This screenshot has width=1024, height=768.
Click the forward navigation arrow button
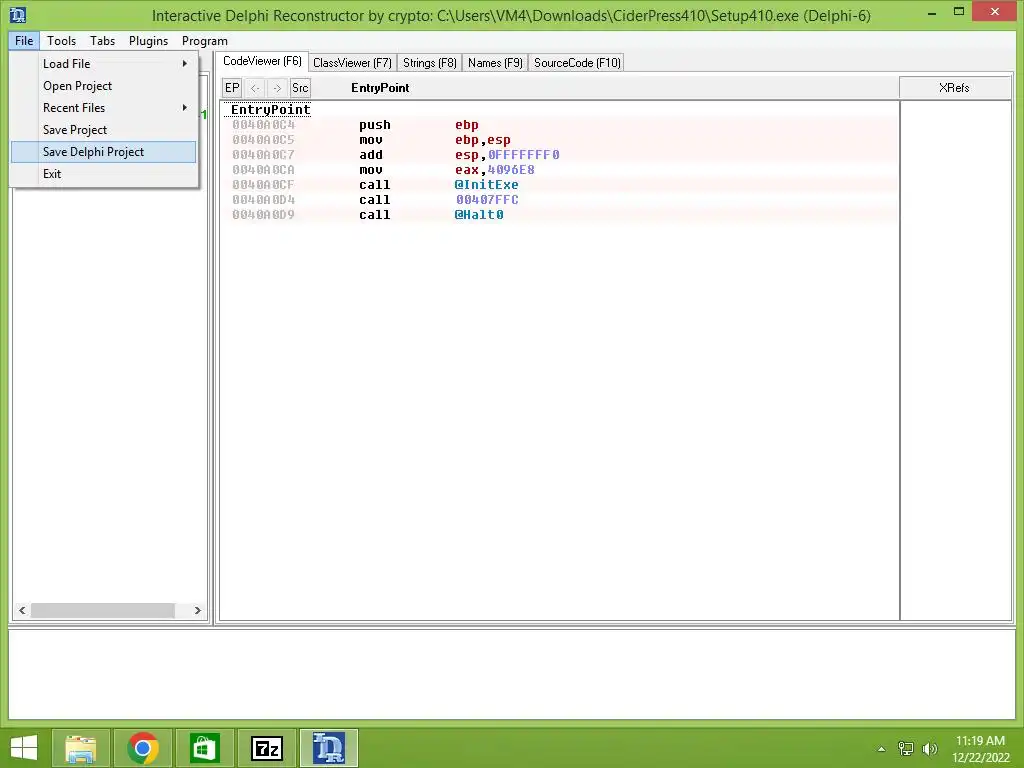[x=278, y=88]
